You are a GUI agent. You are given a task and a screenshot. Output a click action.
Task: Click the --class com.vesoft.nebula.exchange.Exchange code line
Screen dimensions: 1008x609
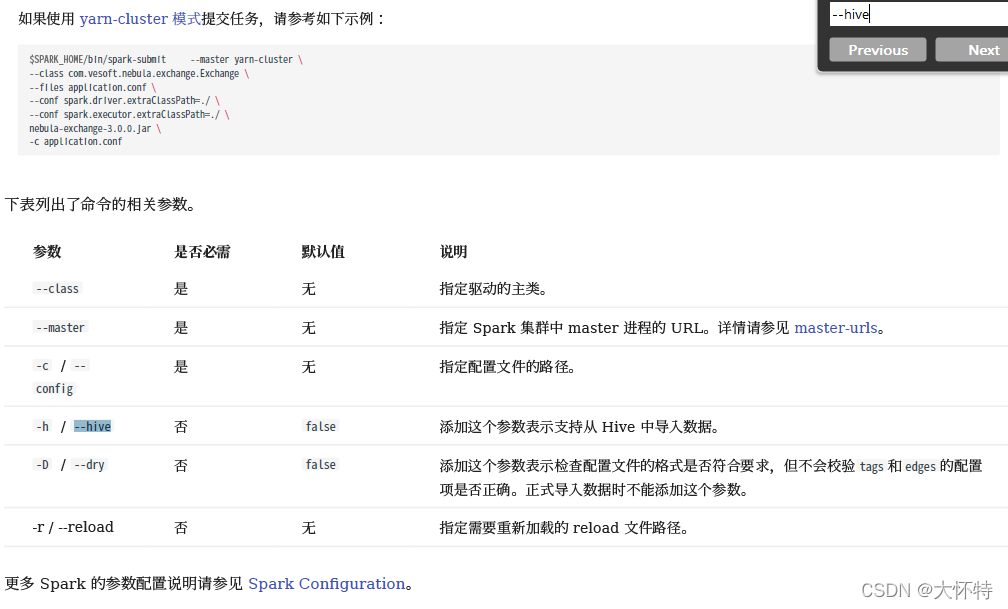tap(139, 73)
